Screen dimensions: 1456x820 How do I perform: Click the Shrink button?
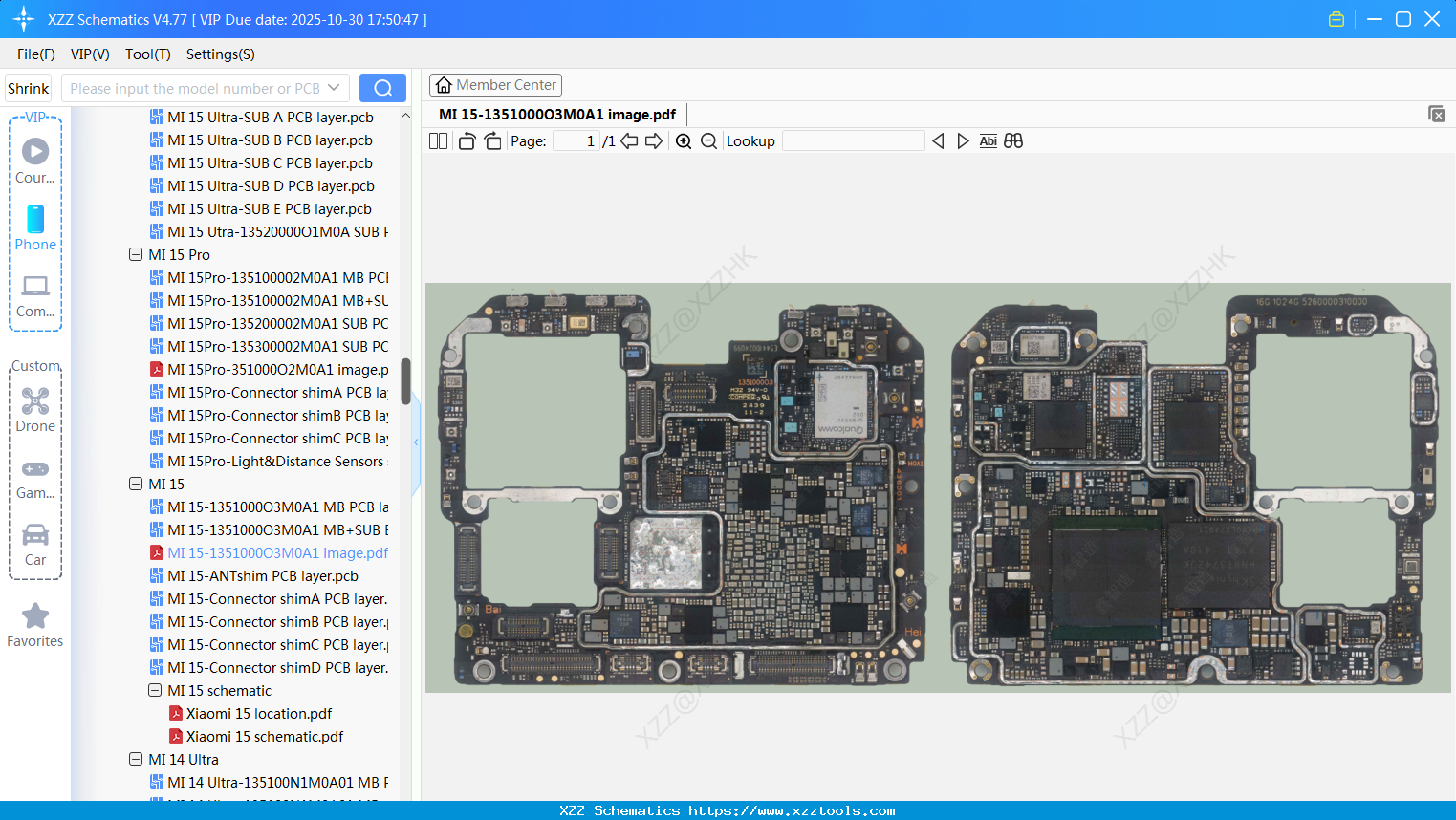[x=28, y=87]
